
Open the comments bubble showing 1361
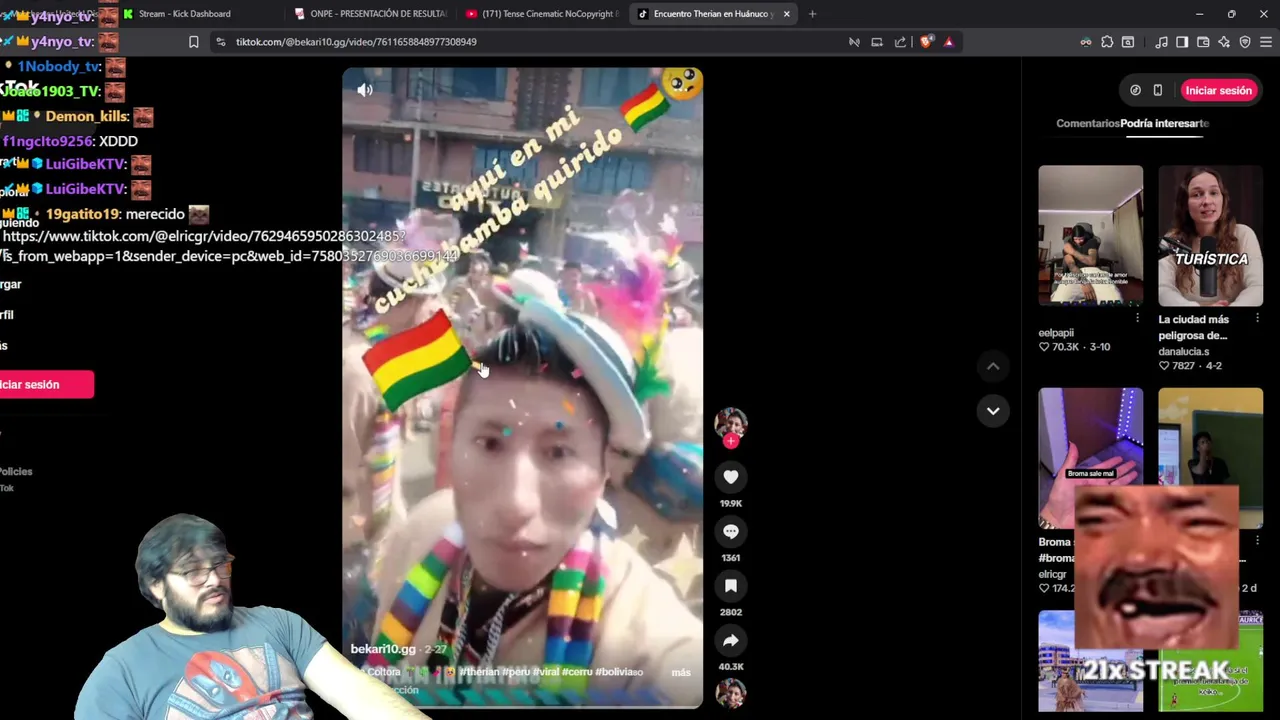tap(731, 532)
